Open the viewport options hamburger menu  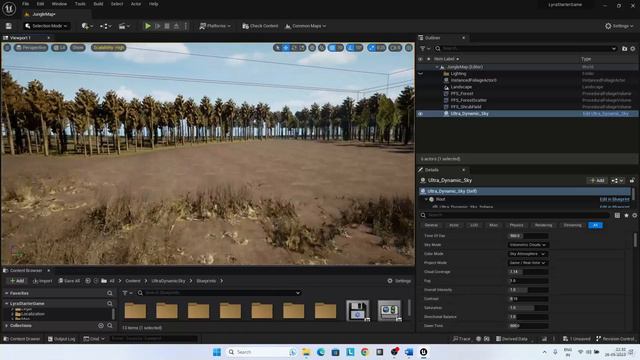pos(7,48)
